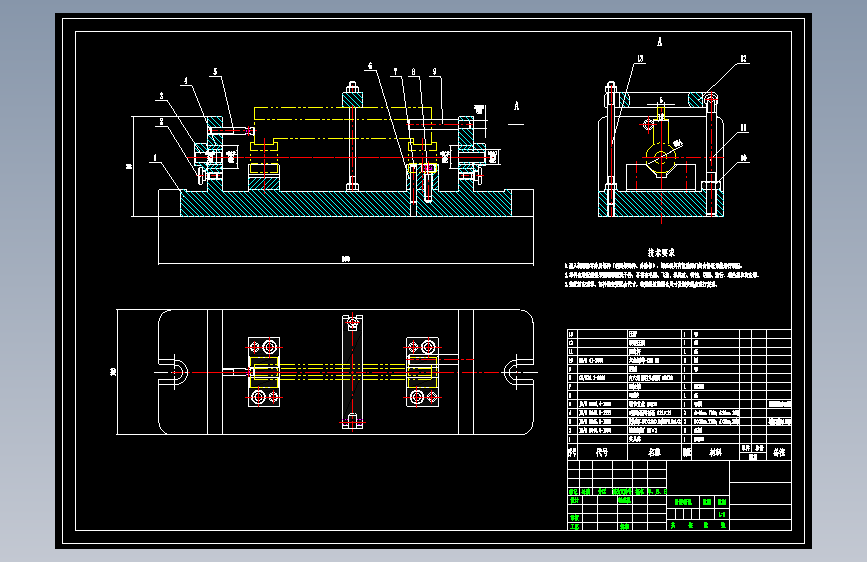Click the first line of technical requirements text
Image resolution: width=867 pixels, height=562 pixels.
[653, 266]
